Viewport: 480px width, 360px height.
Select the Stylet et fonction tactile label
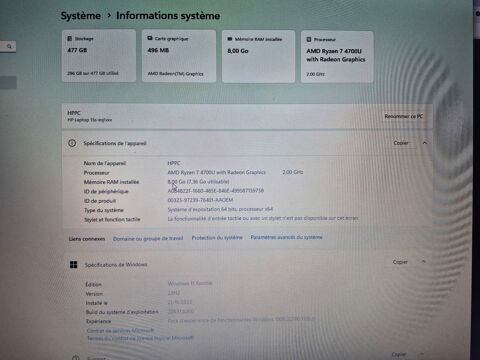(x=112, y=219)
